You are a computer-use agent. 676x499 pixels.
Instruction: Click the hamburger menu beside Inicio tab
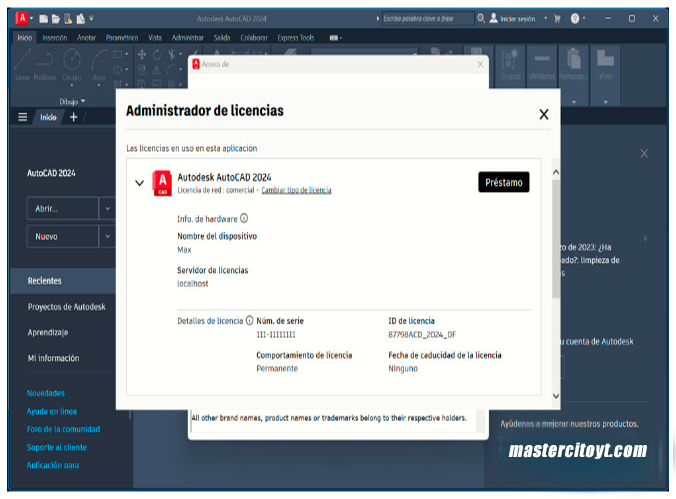pyautogui.click(x=22, y=117)
